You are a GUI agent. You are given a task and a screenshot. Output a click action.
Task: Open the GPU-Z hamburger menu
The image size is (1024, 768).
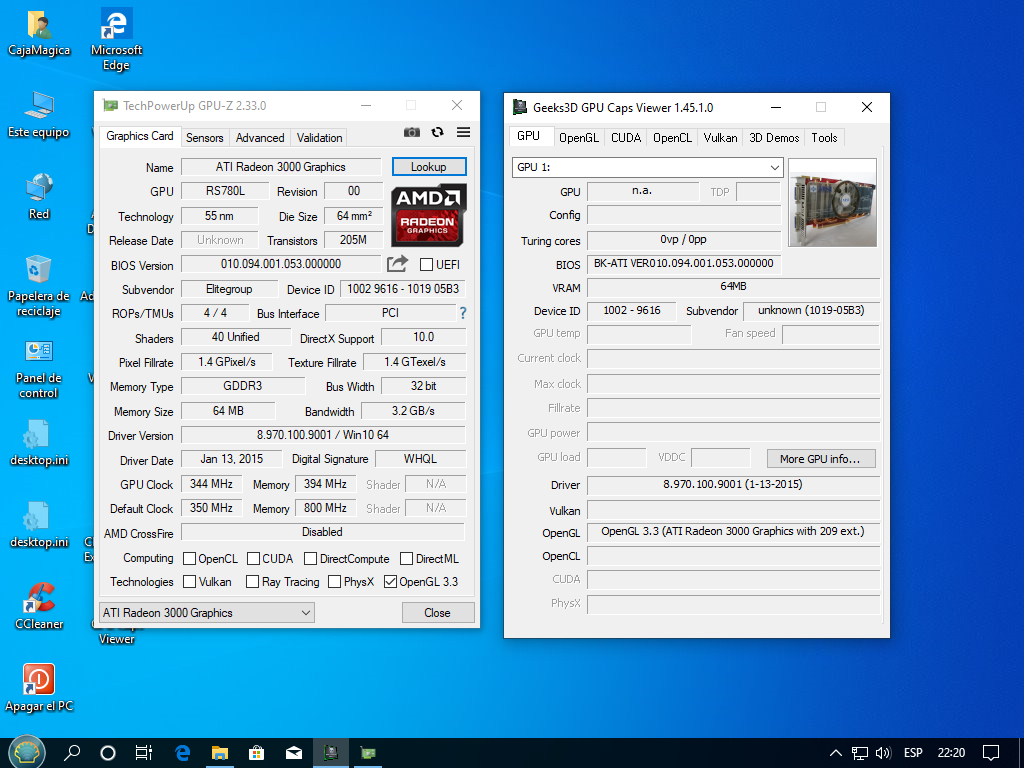(464, 133)
